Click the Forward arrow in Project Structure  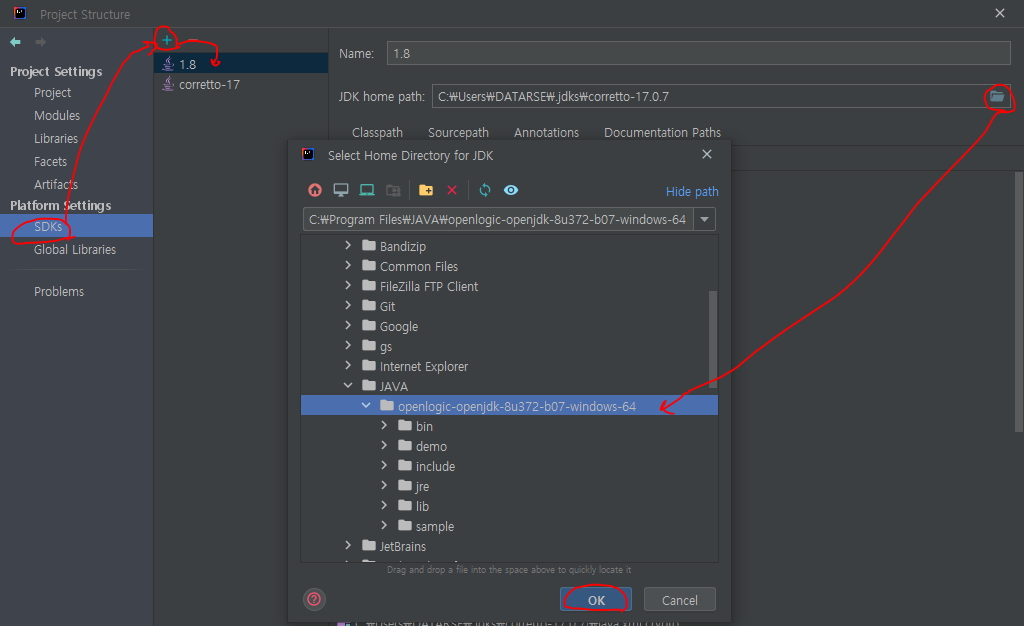pyautogui.click(x=40, y=42)
